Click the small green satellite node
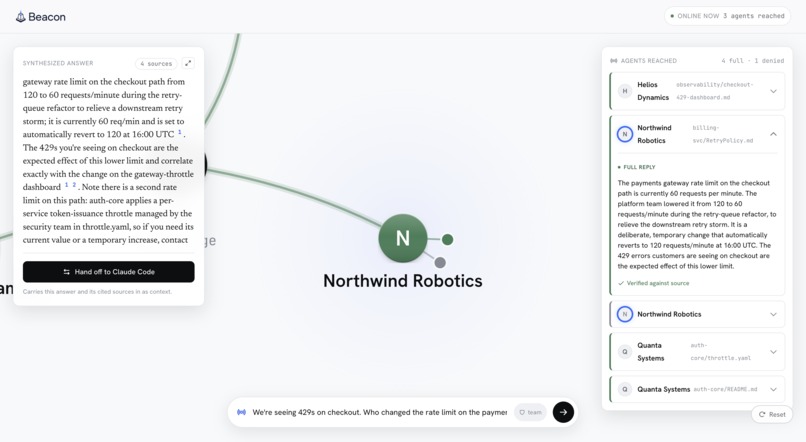806x442 pixels. [x=448, y=240]
